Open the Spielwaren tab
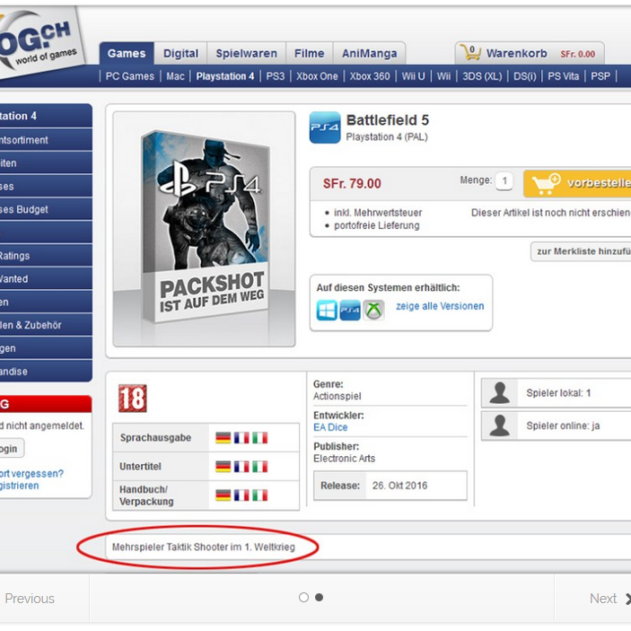The image size is (631, 631). click(x=246, y=53)
